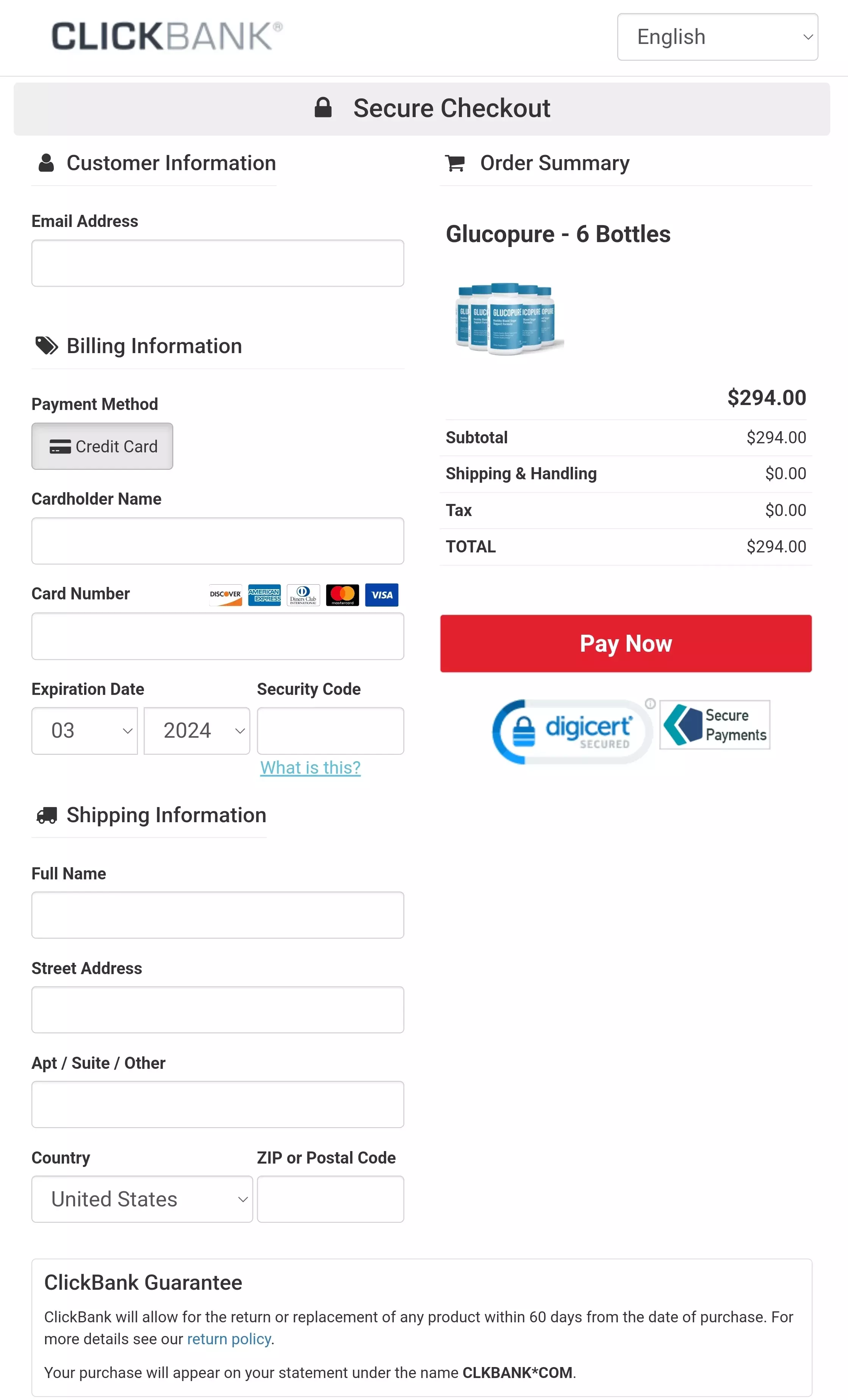Click the Mastercard logo
The width and height of the screenshot is (848, 1400).
tap(343, 595)
